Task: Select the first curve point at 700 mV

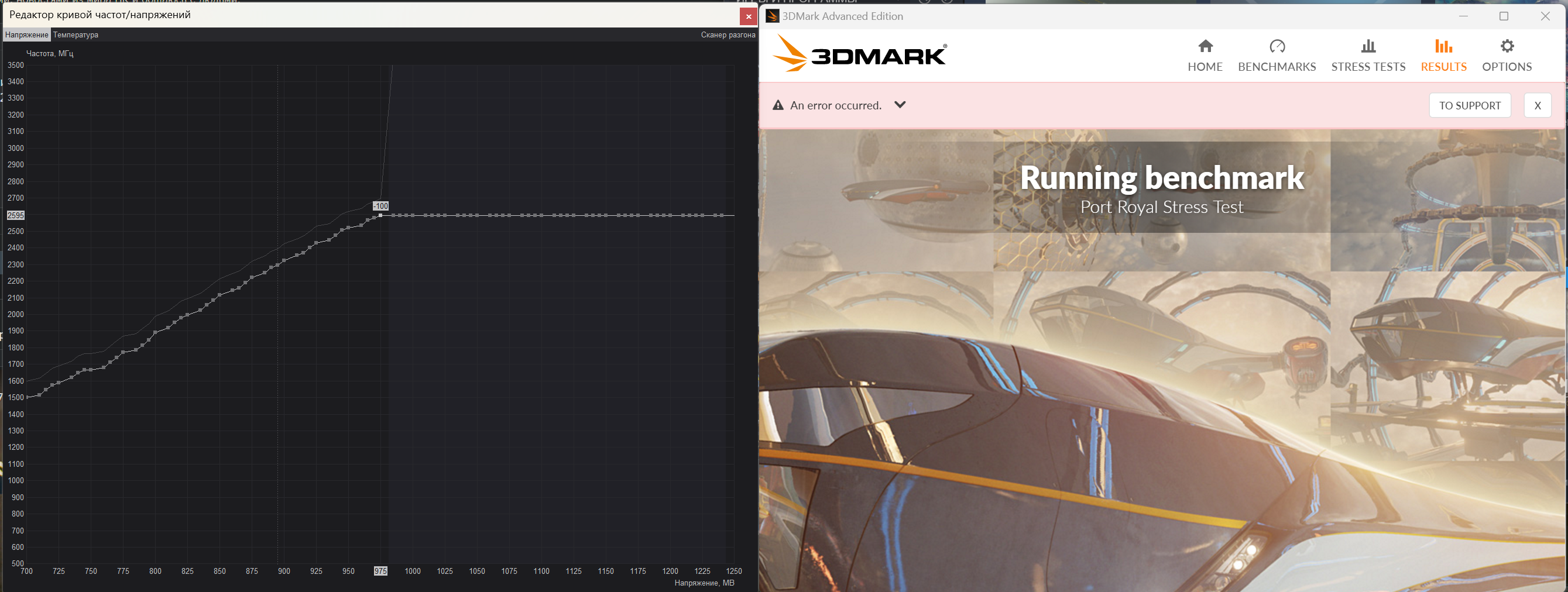Action: pyautogui.click(x=28, y=397)
